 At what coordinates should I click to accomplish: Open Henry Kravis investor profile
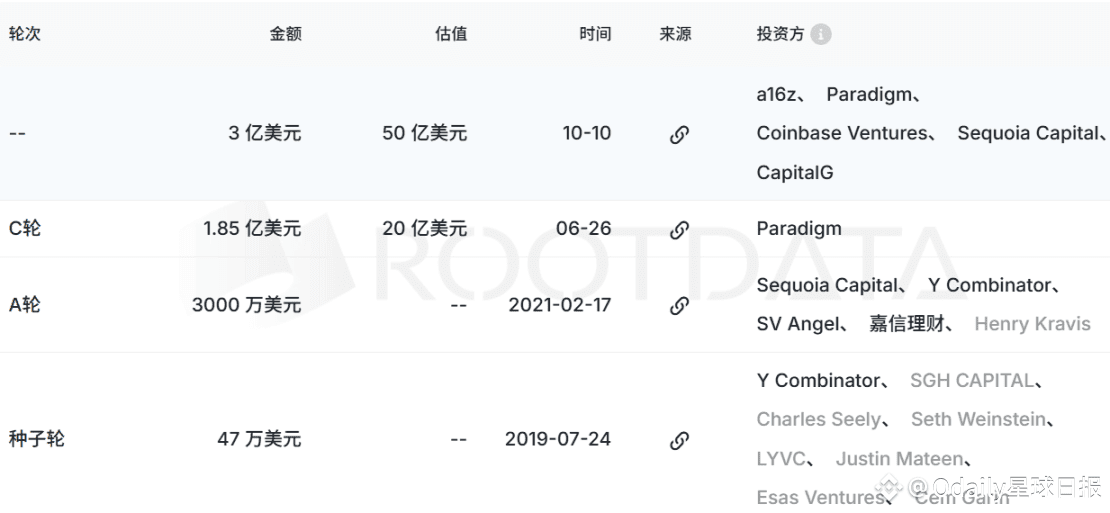(x=1032, y=324)
